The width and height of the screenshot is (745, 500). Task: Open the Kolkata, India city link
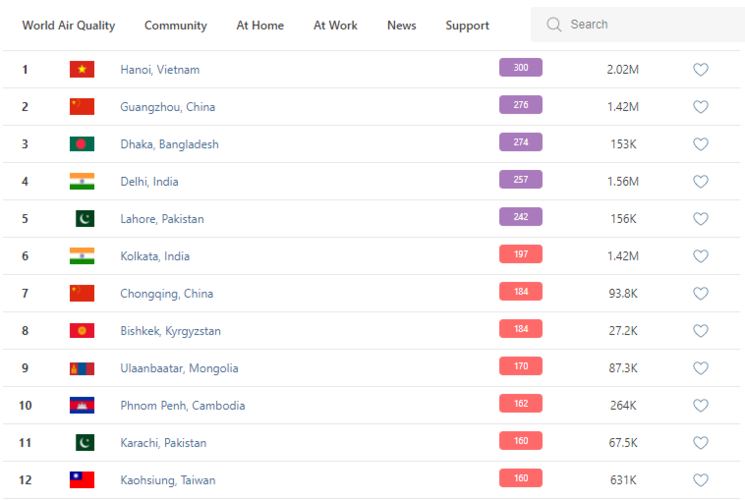pyautogui.click(x=160, y=256)
